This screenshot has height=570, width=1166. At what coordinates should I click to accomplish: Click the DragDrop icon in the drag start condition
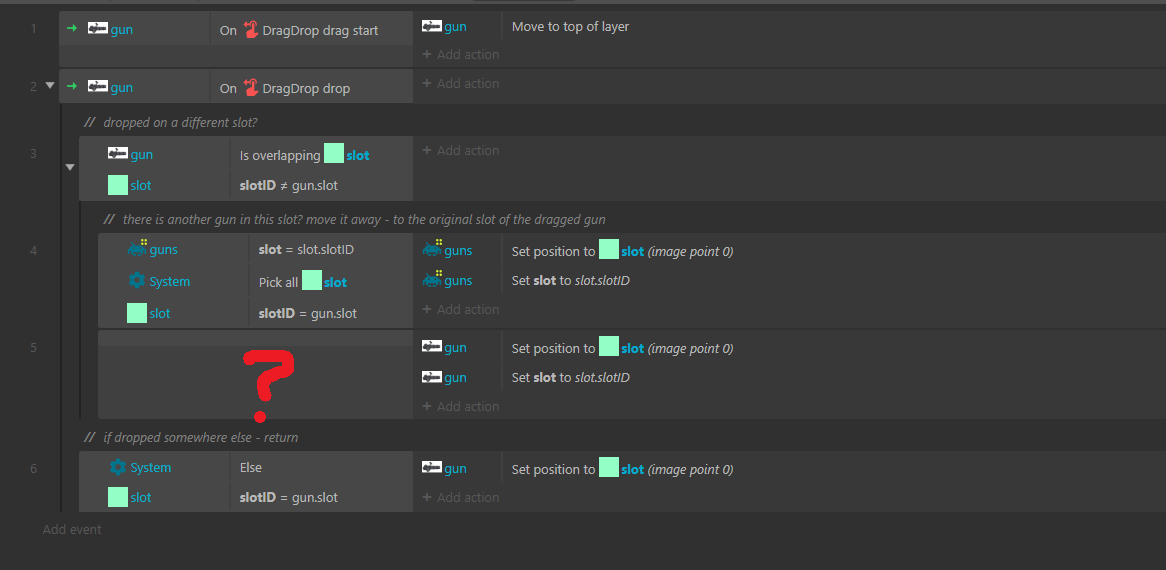tap(251, 30)
